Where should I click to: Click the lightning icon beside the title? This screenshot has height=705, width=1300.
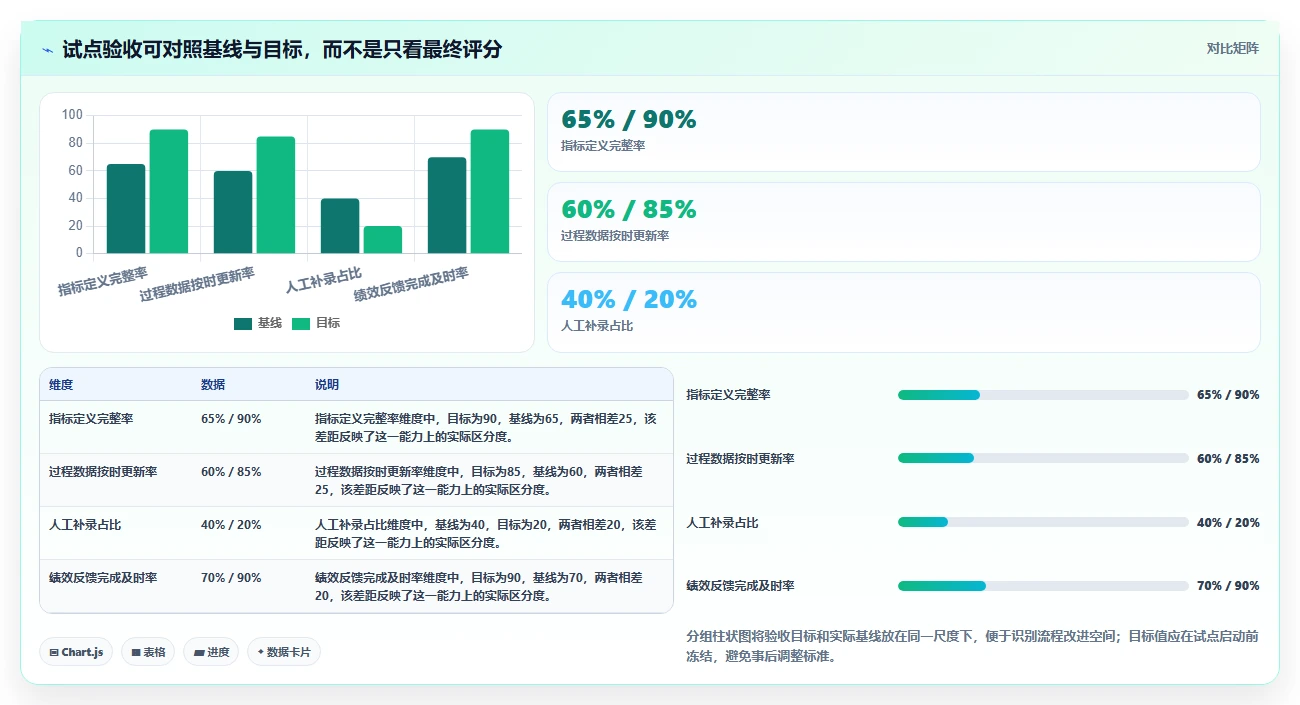47,49
